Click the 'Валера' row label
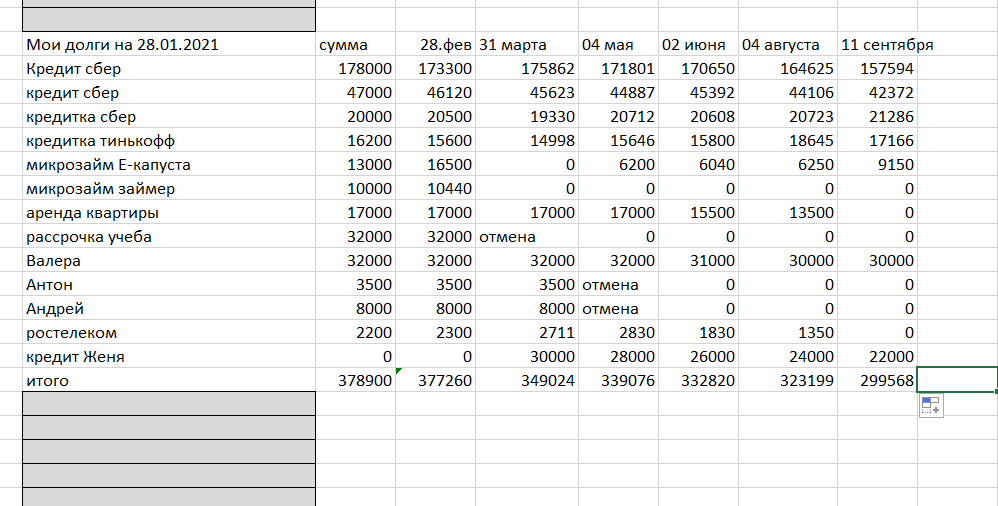This screenshot has height=506, width=998. pos(169,260)
